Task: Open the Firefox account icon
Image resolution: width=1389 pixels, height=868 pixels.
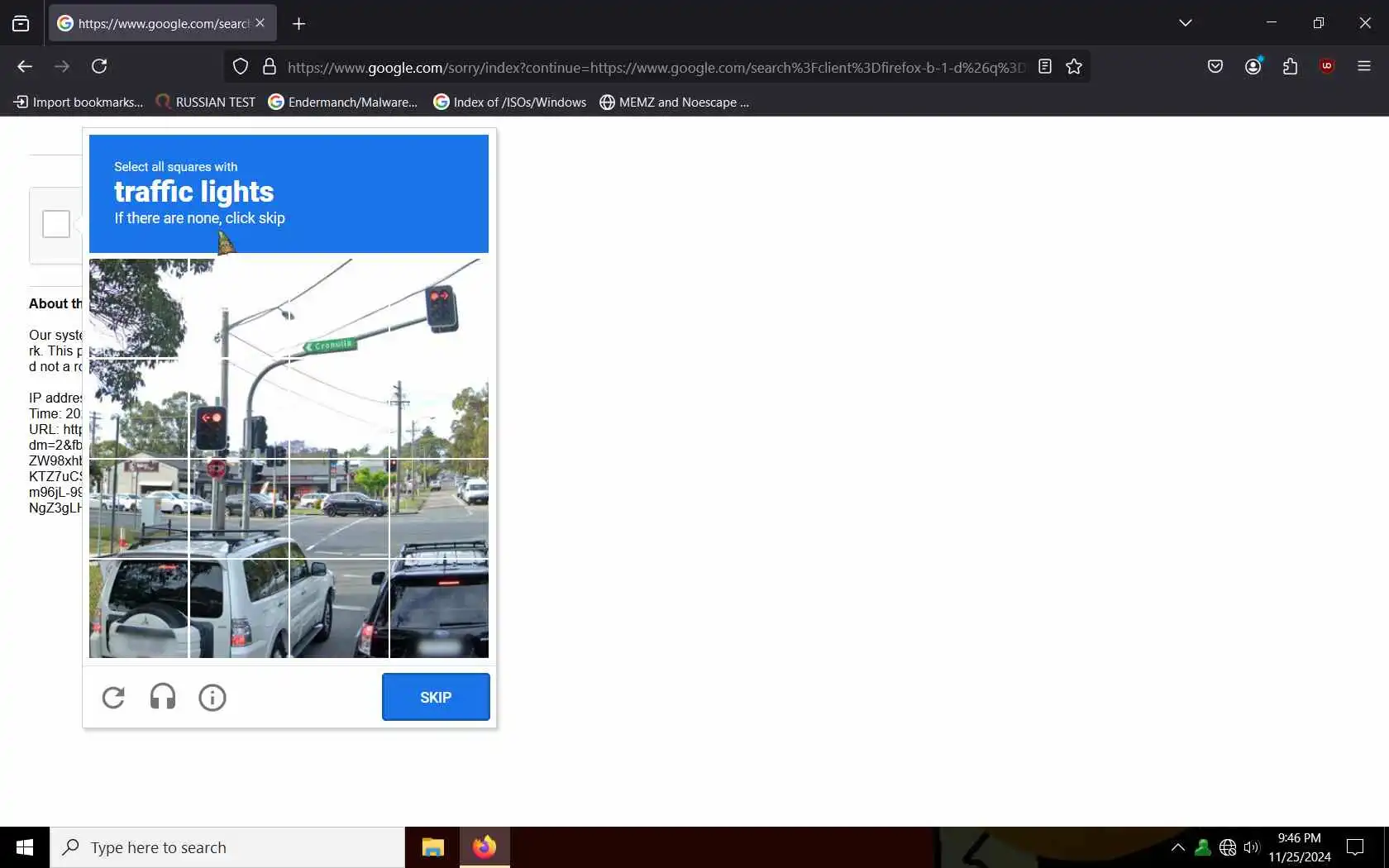Action: (x=1253, y=66)
